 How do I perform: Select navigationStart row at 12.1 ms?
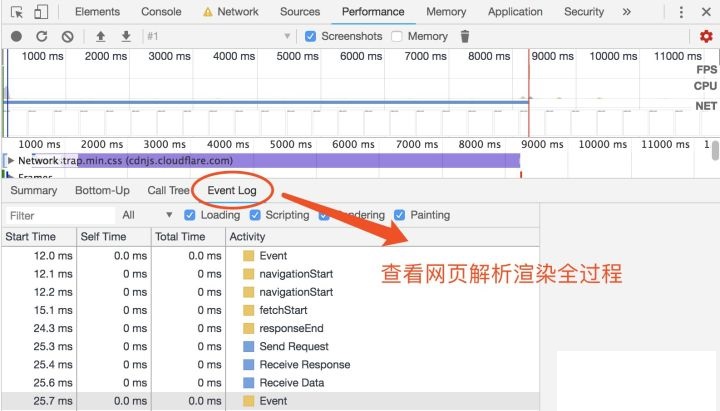pyautogui.click(x=270, y=274)
